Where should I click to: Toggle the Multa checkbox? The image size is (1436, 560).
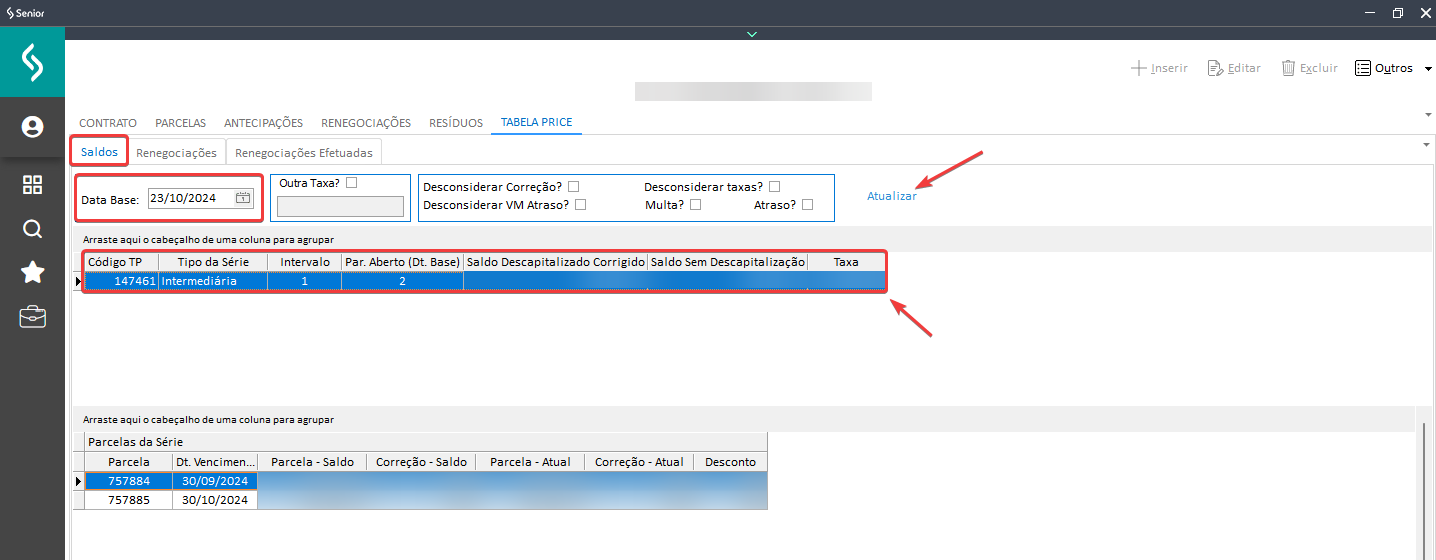pyautogui.click(x=695, y=205)
